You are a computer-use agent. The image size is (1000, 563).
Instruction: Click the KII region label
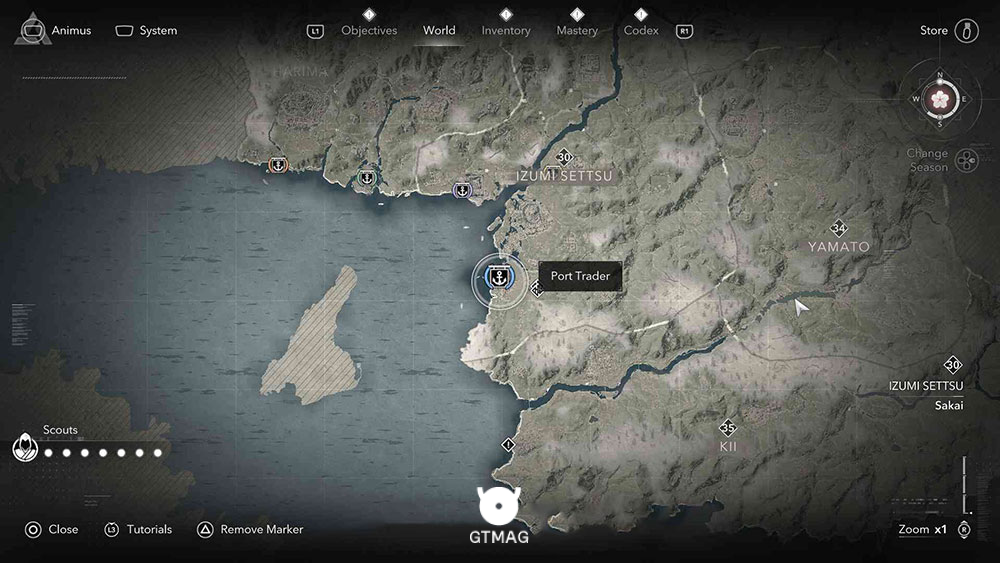728,447
